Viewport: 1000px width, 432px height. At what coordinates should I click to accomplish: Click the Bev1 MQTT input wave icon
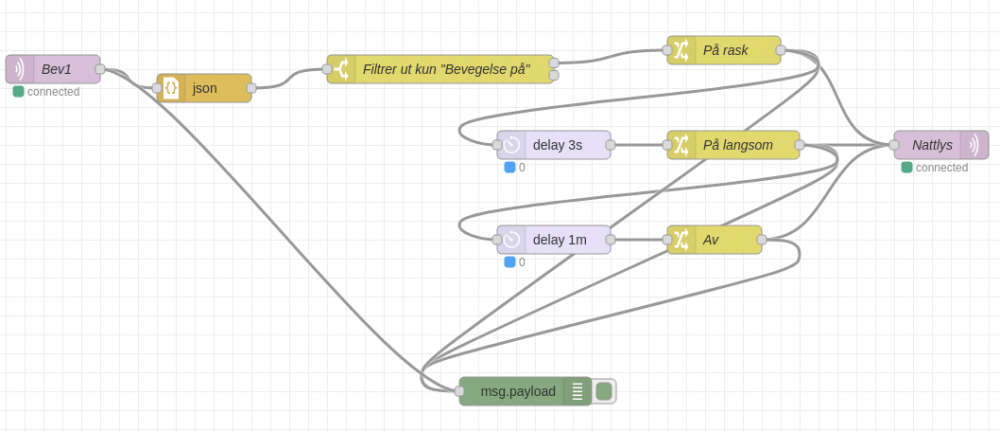[x=19, y=69]
